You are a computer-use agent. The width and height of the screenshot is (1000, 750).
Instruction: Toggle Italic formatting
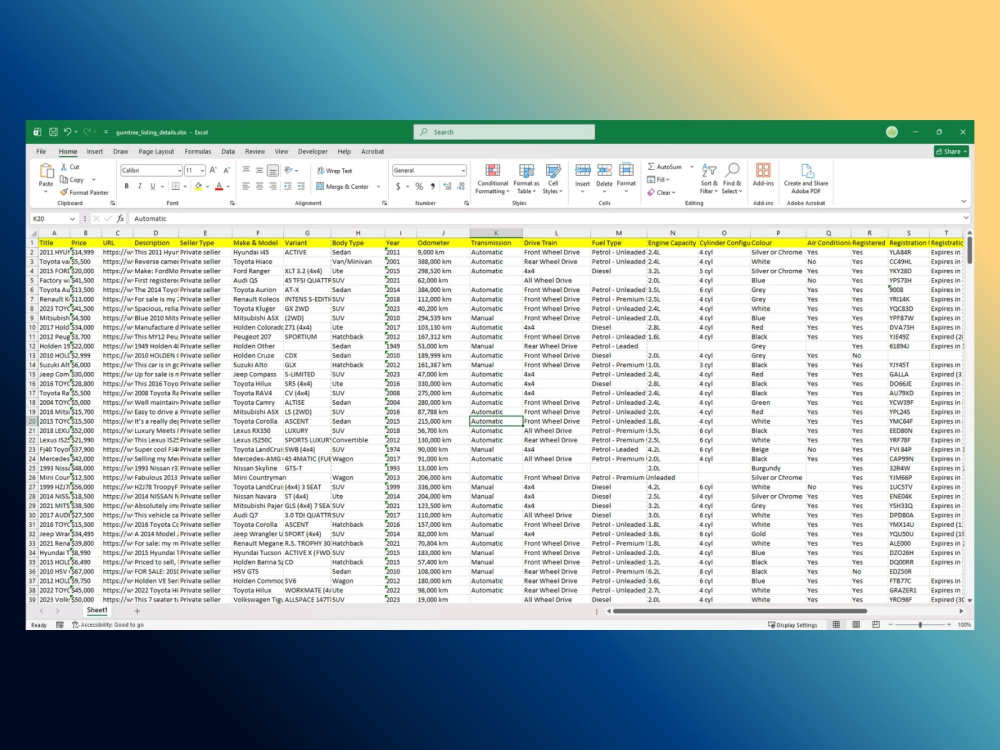139,186
